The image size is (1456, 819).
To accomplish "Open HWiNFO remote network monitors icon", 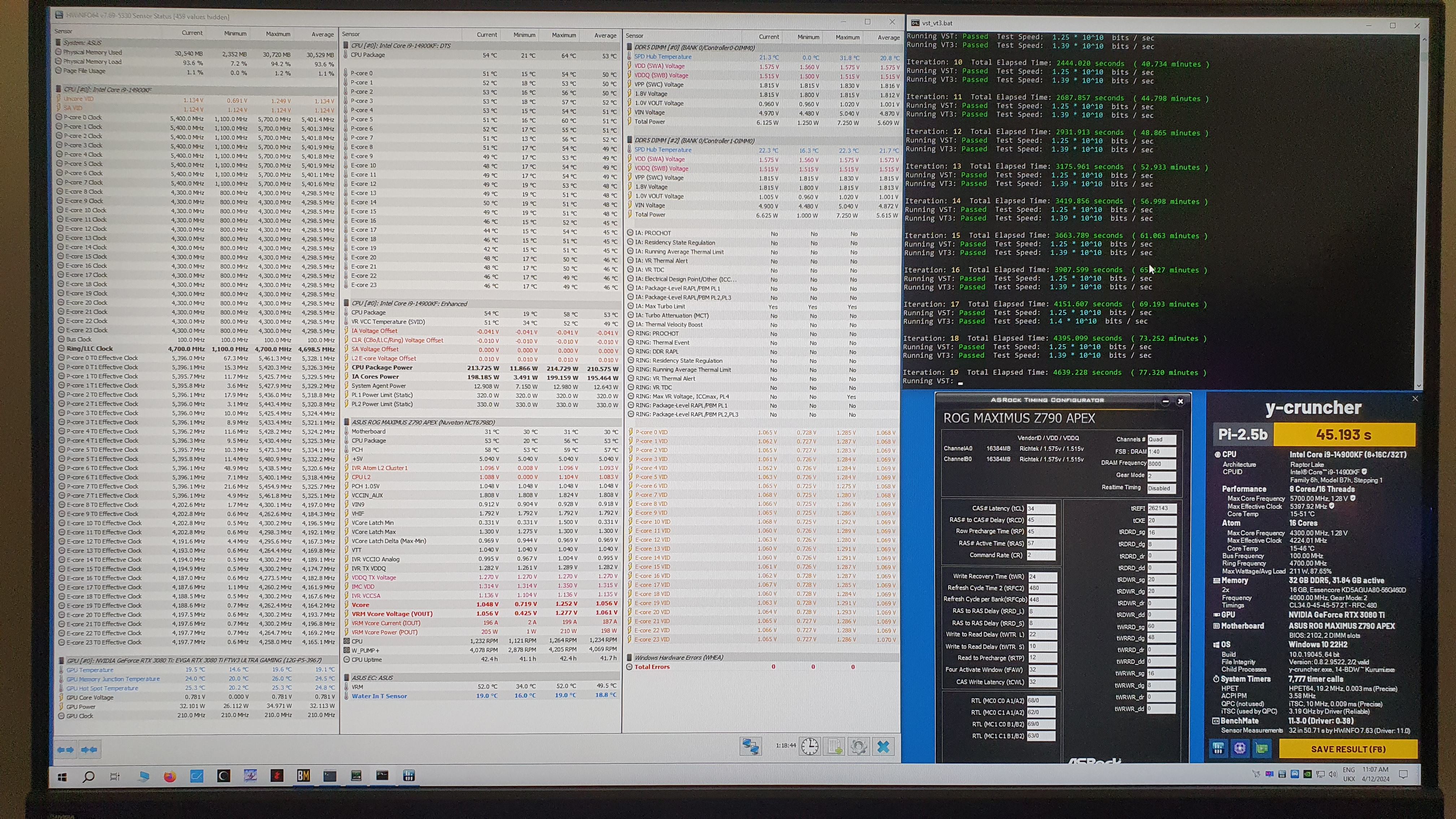I will click(751, 747).
